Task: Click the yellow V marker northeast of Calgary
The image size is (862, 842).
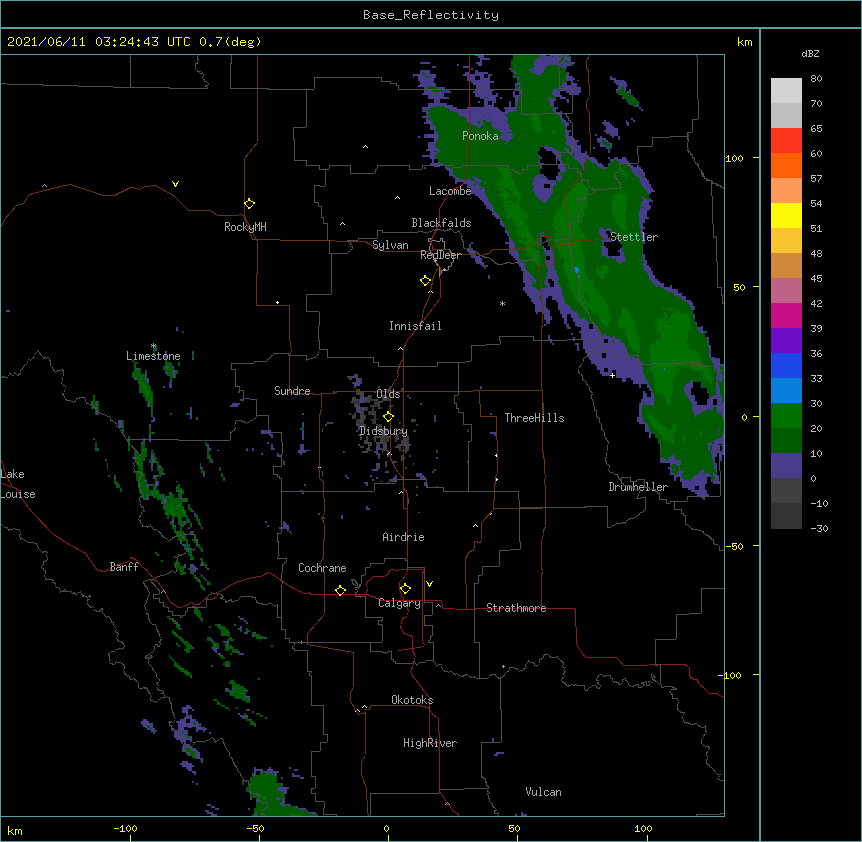Action: [x=429, y=584]
